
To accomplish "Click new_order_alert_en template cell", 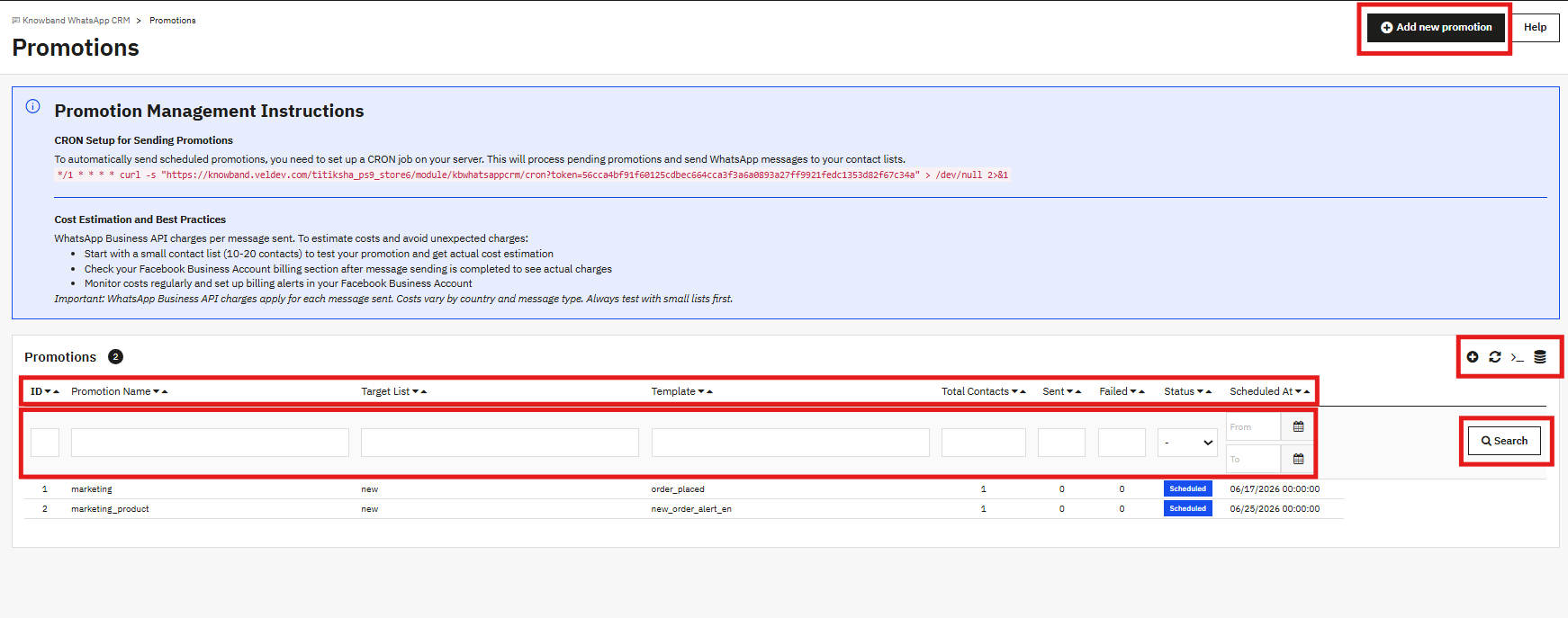I will pos(691,509).
